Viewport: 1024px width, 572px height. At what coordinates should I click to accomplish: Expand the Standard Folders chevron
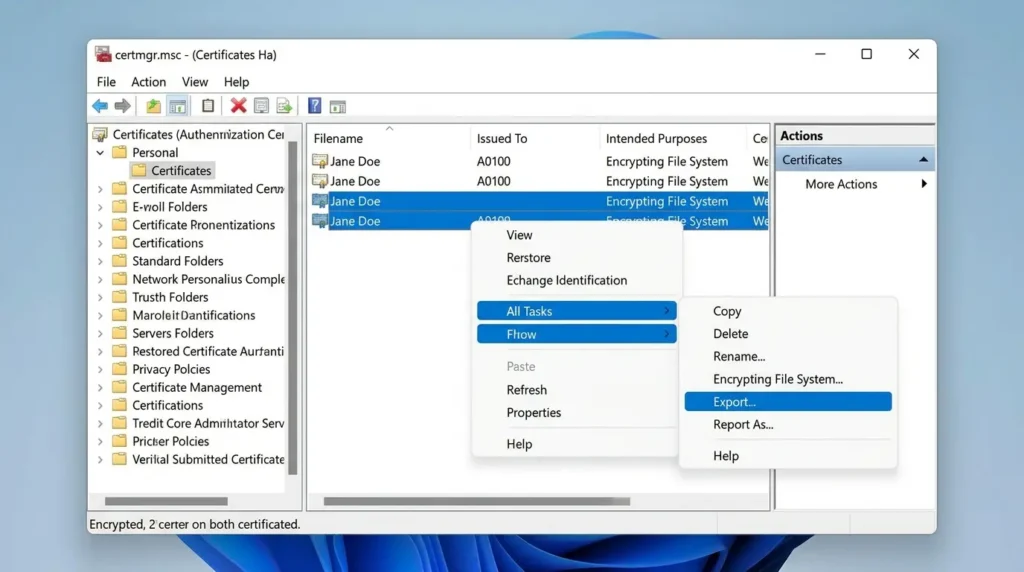[100, 261]
